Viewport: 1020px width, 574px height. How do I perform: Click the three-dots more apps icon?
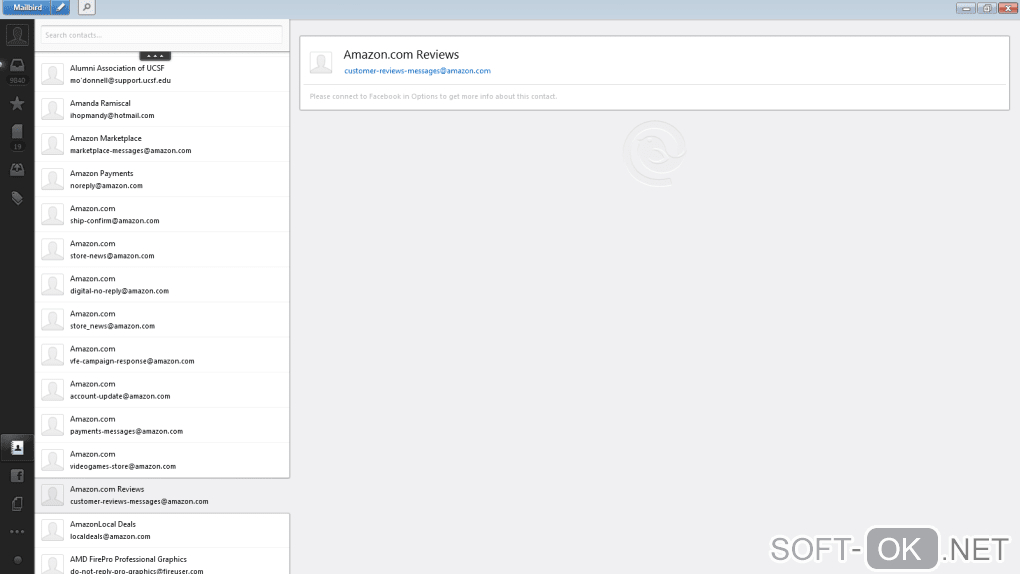17,532
